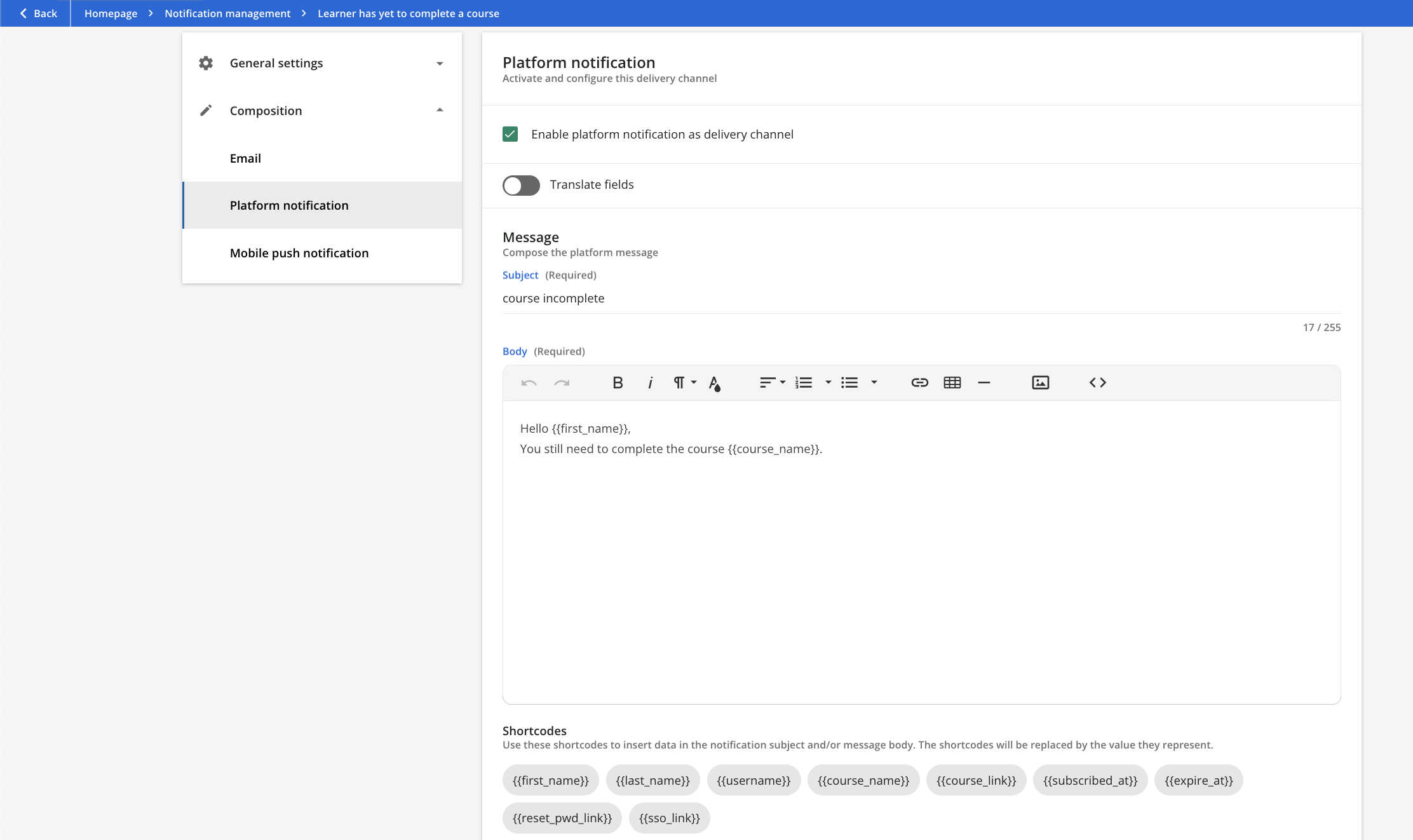Viewport: 1413px width, 840px height.
Task: Click inside the Body message editor
Action: coord(921,552)
